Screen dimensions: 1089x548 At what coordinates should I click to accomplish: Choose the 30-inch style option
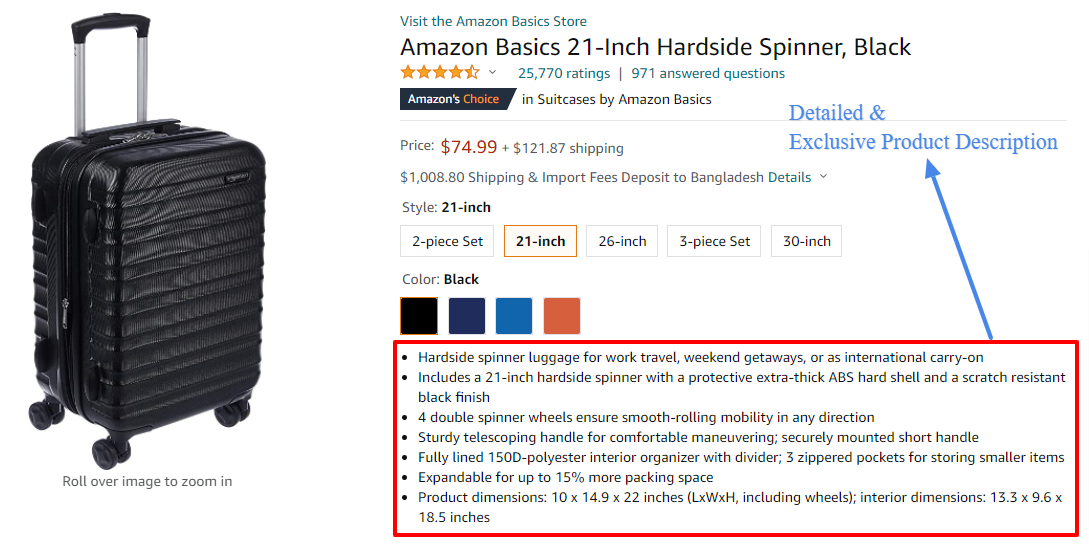806,241
